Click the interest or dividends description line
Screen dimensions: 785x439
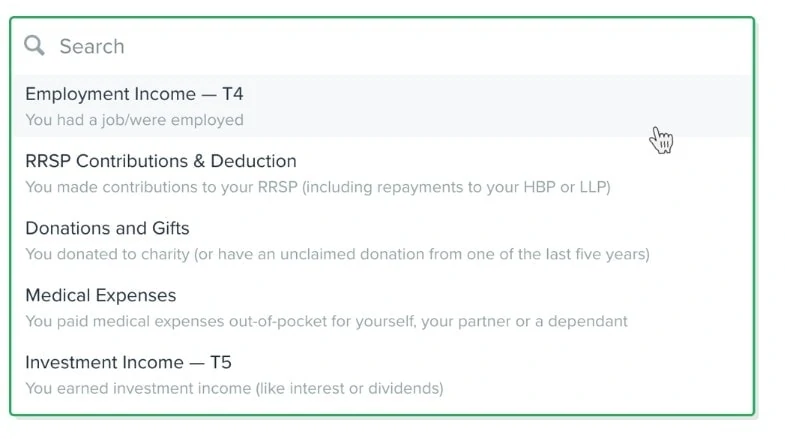click(234, 388)
